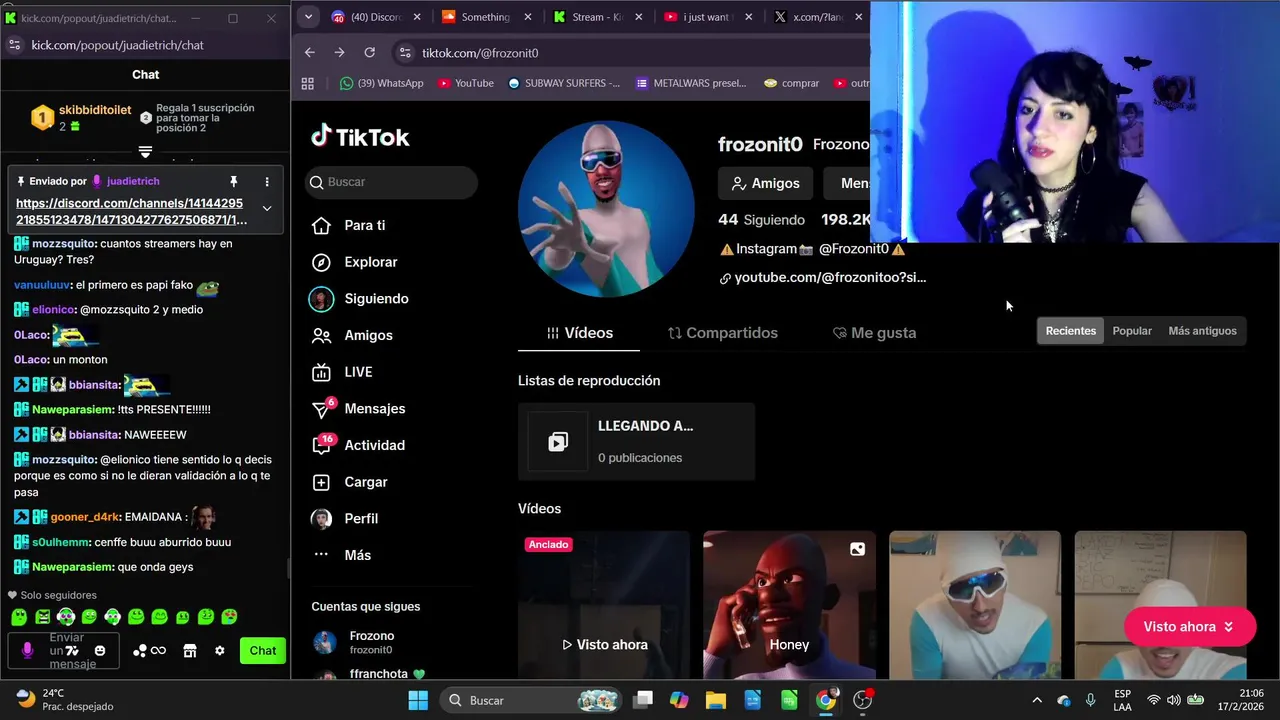Open emoji picker in Kick message box
This screenshot has width=1280, height=720.
(x=100, y=650)
